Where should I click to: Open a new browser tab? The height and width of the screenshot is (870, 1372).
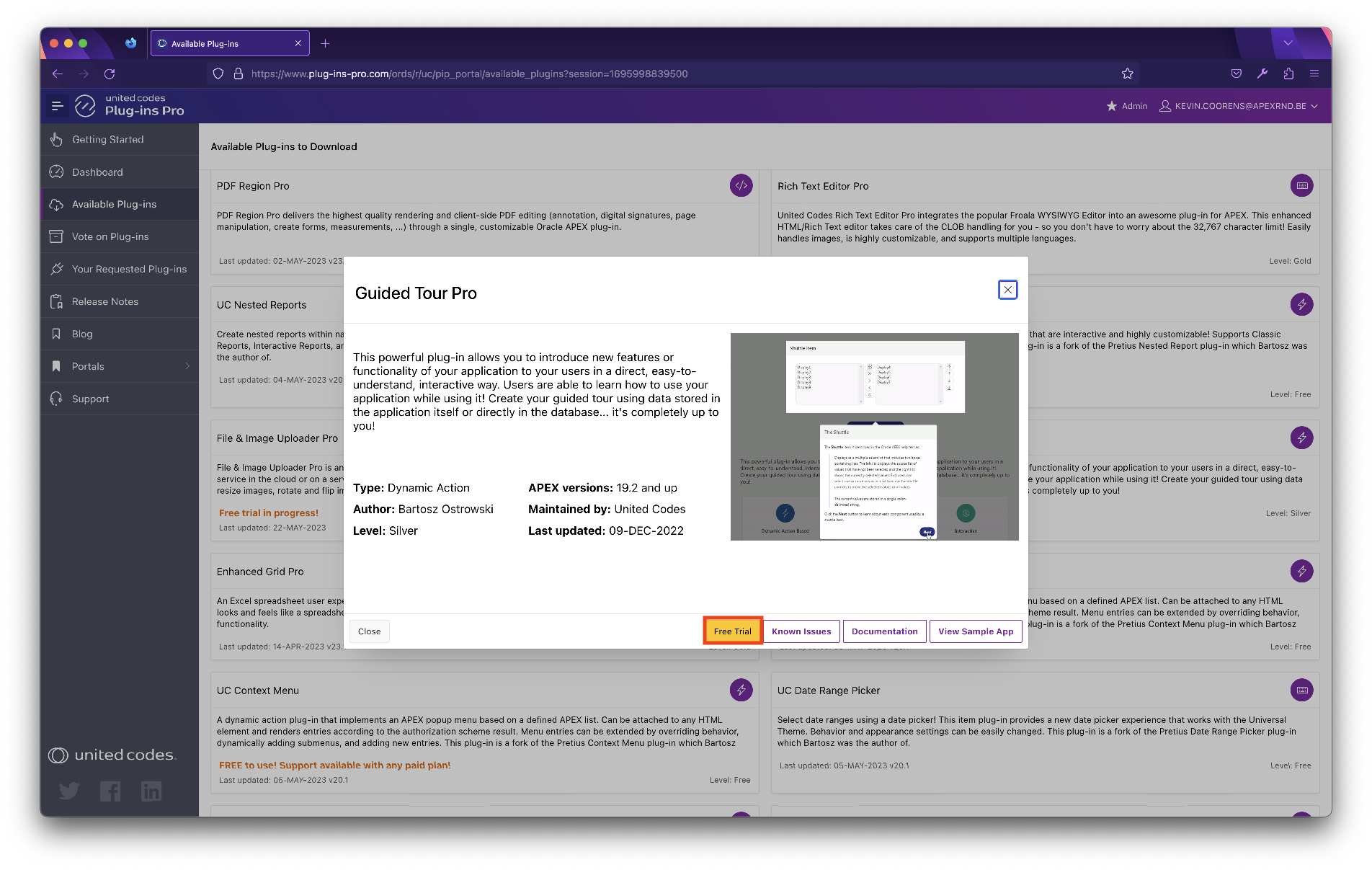(x=325, y=43)
